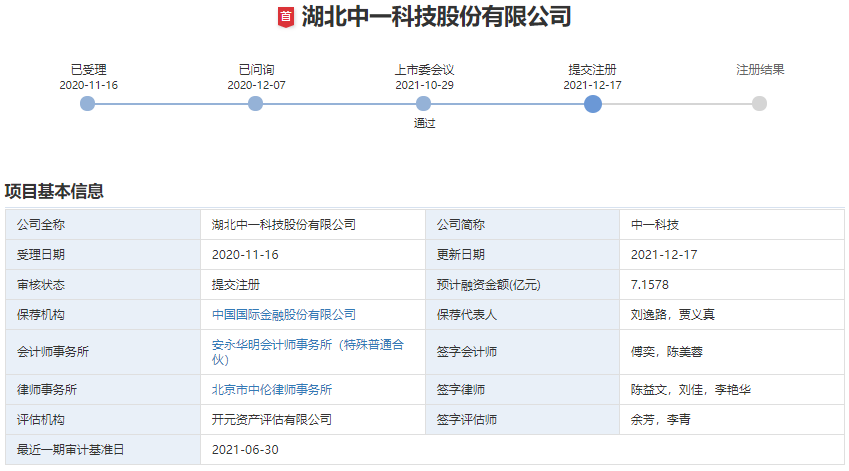Click the 通过 result label under meeting
This screenshot has width=849, height=471.
click(424, 124)
